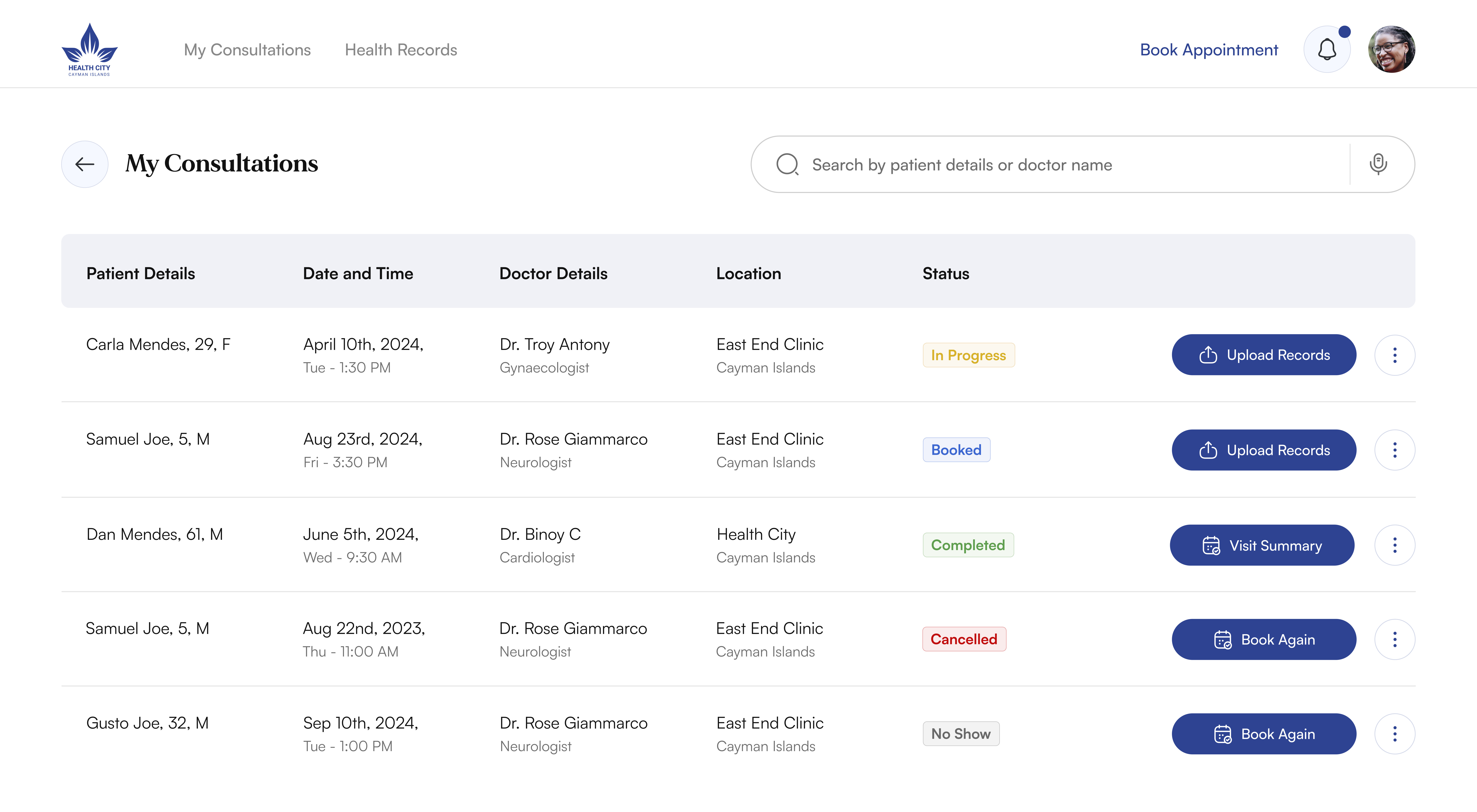Click the No Show status badge
1477x812 pixels.
click(x=961, y=734)
